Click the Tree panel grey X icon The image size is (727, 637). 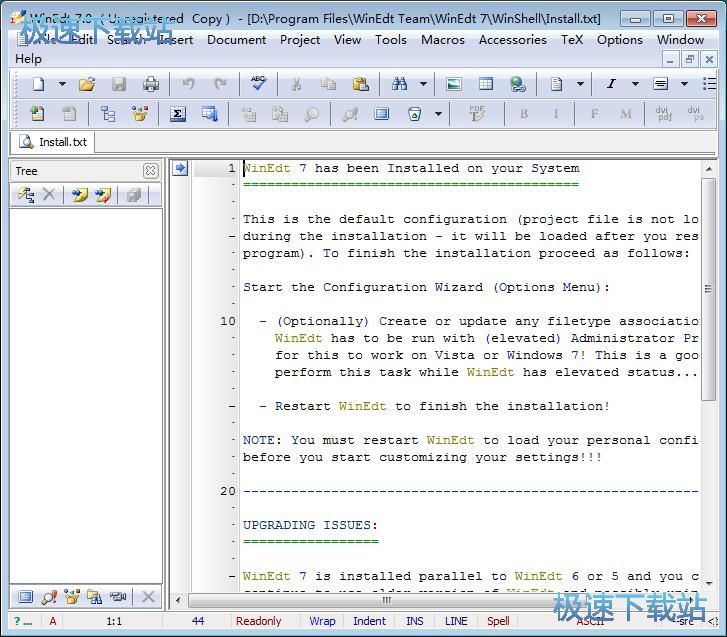click(x=49, y=195)
